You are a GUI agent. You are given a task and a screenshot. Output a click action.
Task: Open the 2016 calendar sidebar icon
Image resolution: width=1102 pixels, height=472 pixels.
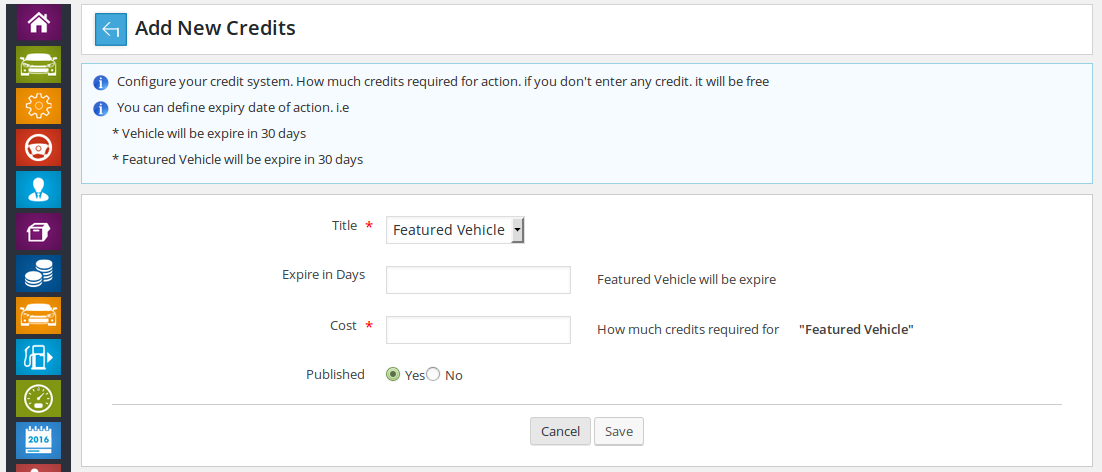tap(39, 440)
